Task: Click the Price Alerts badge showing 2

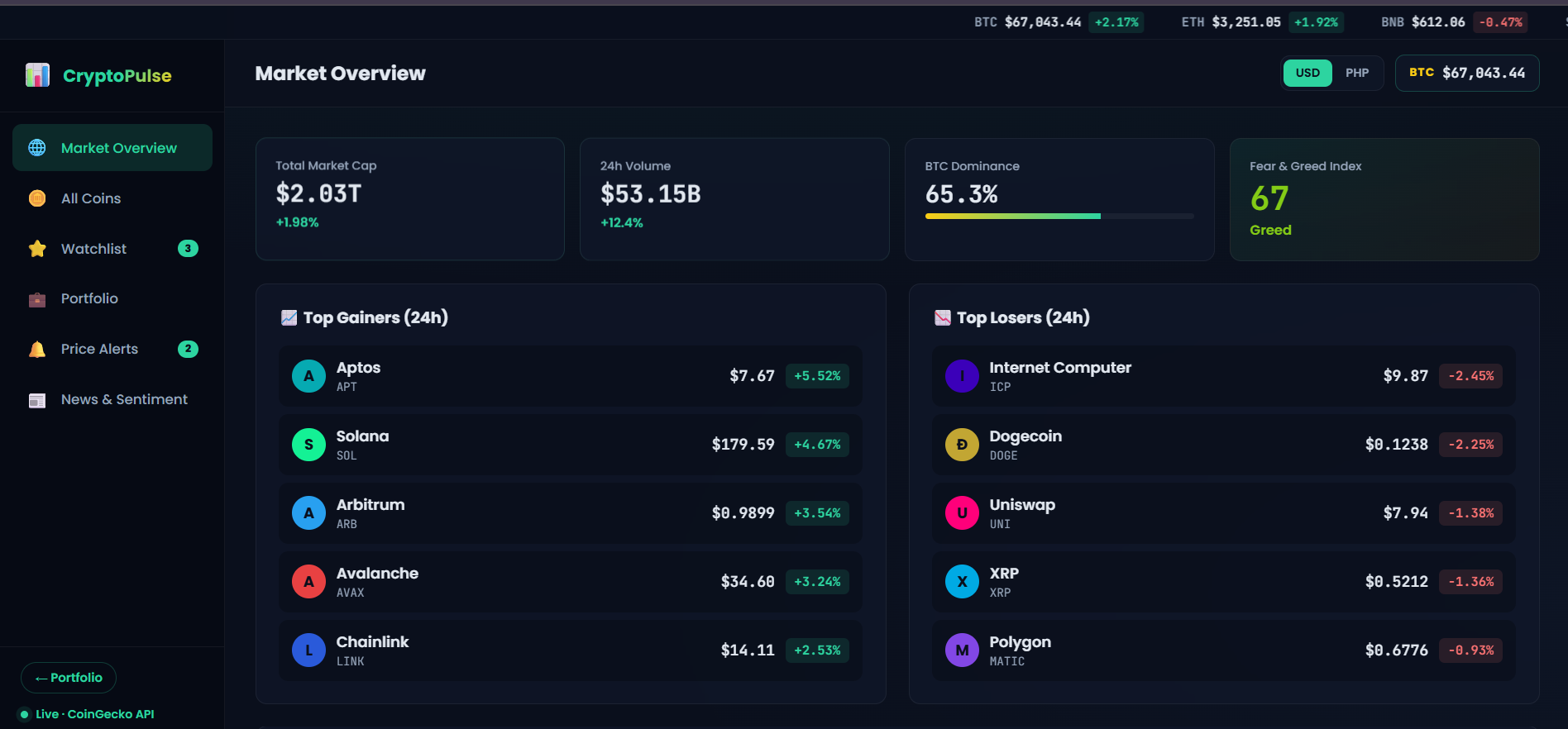Action: tap(188, 349)
